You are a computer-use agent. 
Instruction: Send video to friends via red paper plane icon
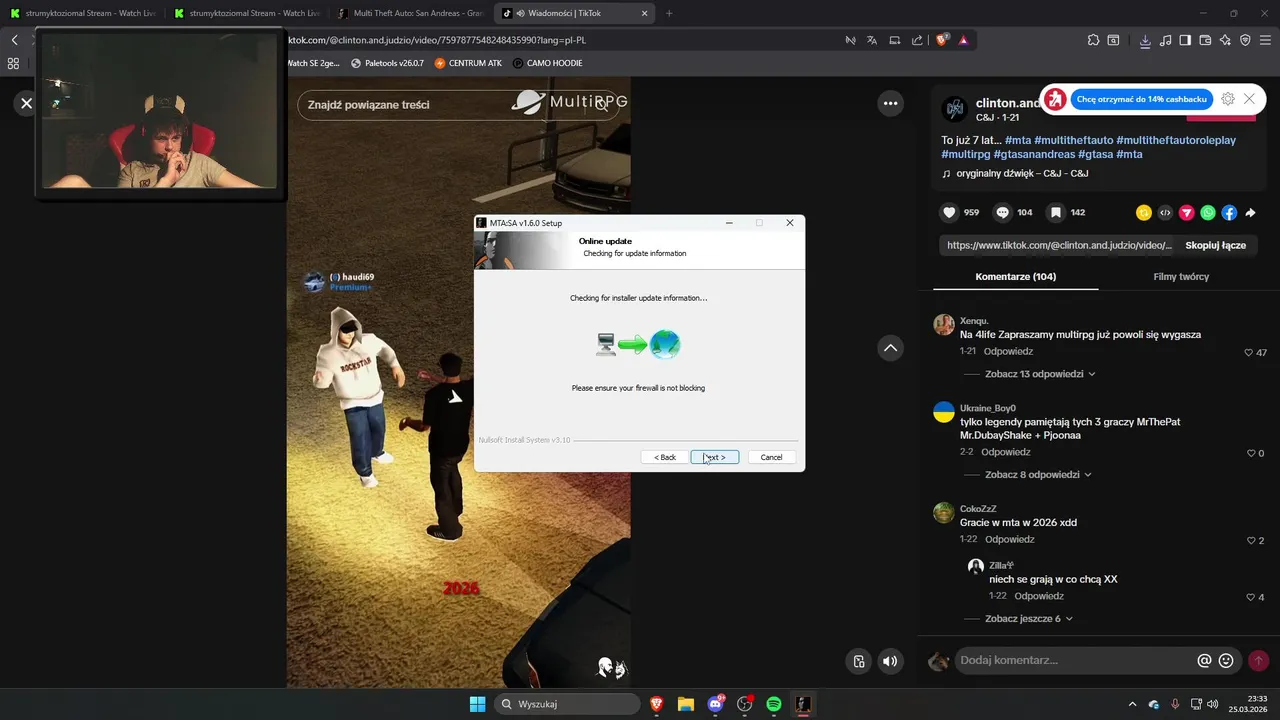tap(1187, 212)
